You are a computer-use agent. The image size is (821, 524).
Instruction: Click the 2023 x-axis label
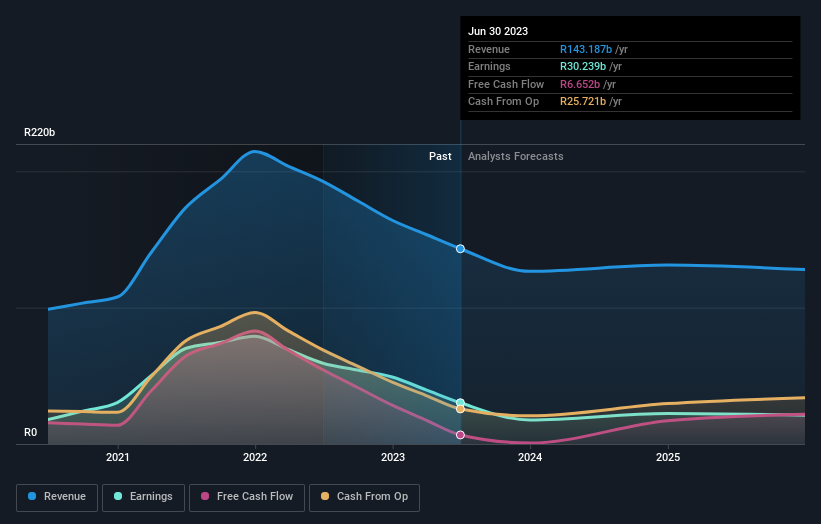pos(393,457)
